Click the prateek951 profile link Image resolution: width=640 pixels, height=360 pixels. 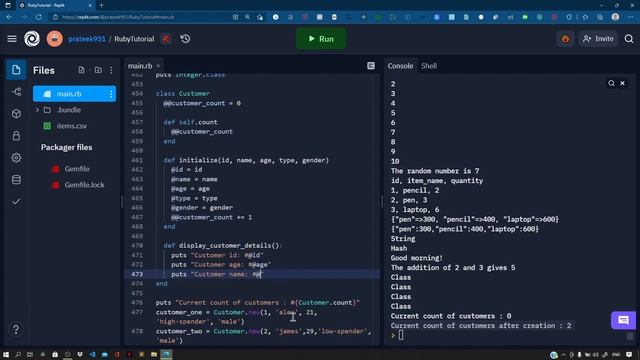pos(87,39)
